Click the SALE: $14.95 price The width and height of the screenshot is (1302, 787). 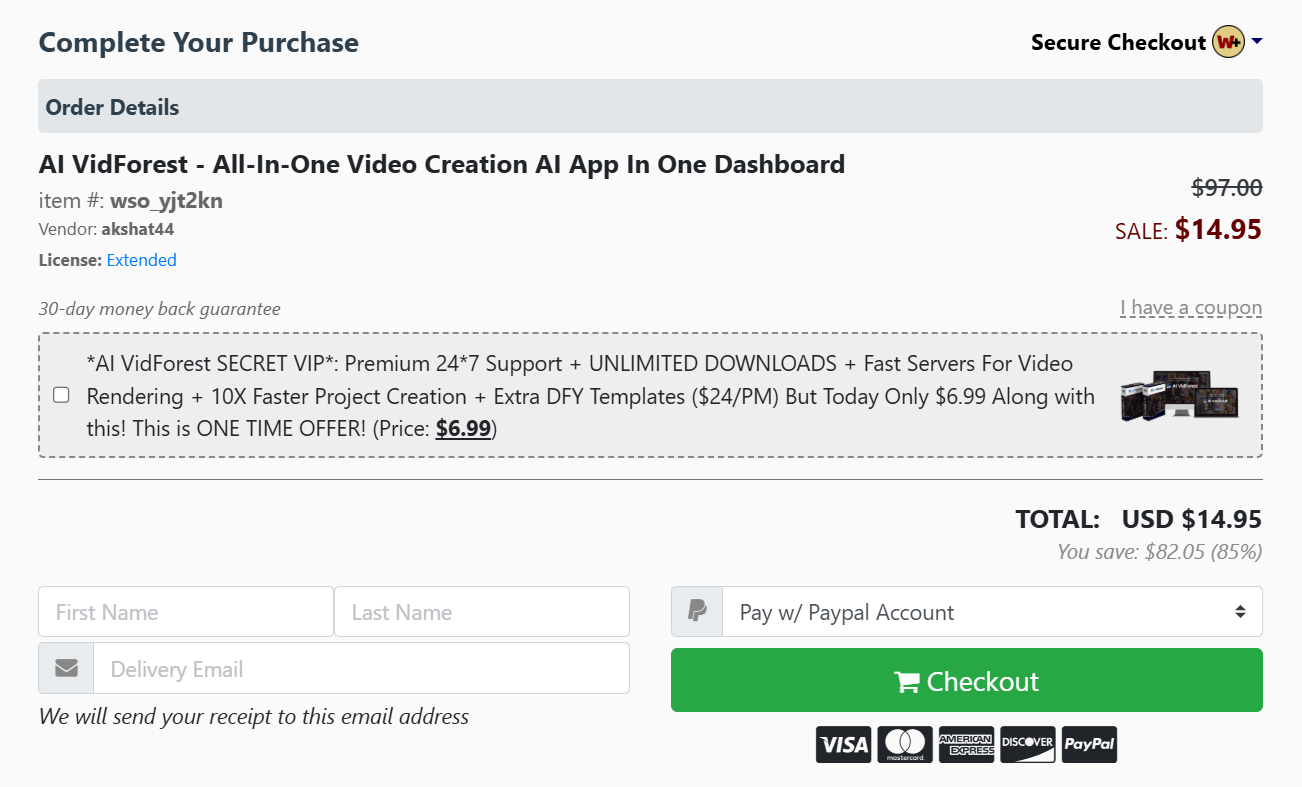pos(1188,230)
